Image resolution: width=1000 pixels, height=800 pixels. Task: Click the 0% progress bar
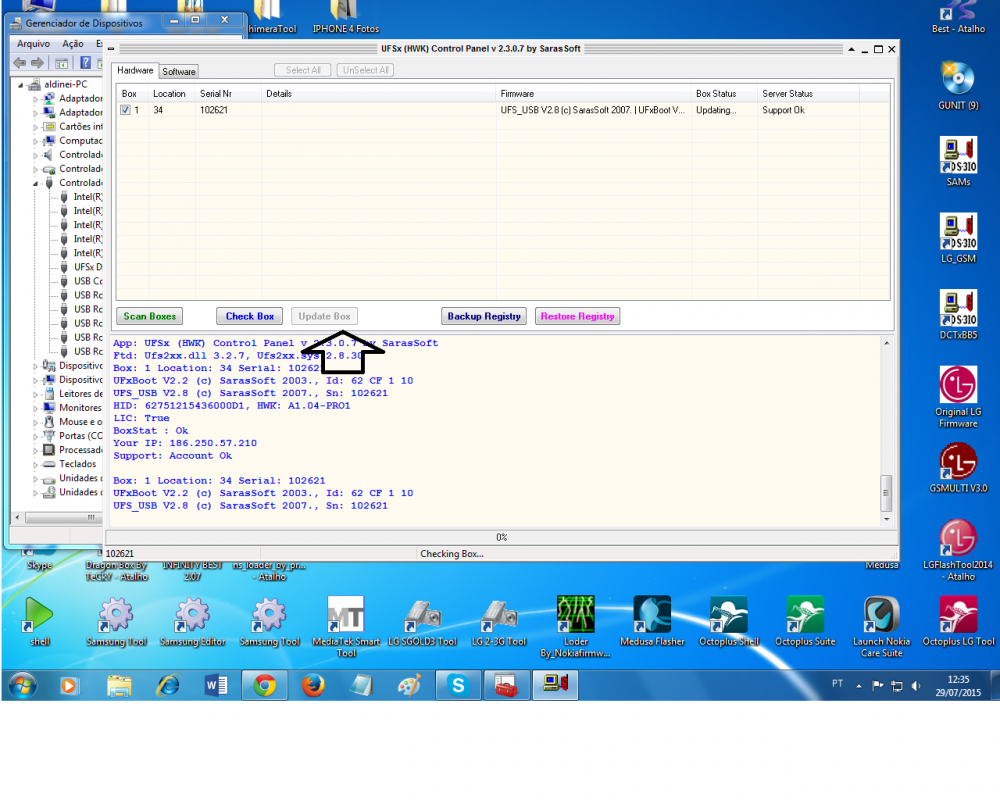tap(501, 537)
